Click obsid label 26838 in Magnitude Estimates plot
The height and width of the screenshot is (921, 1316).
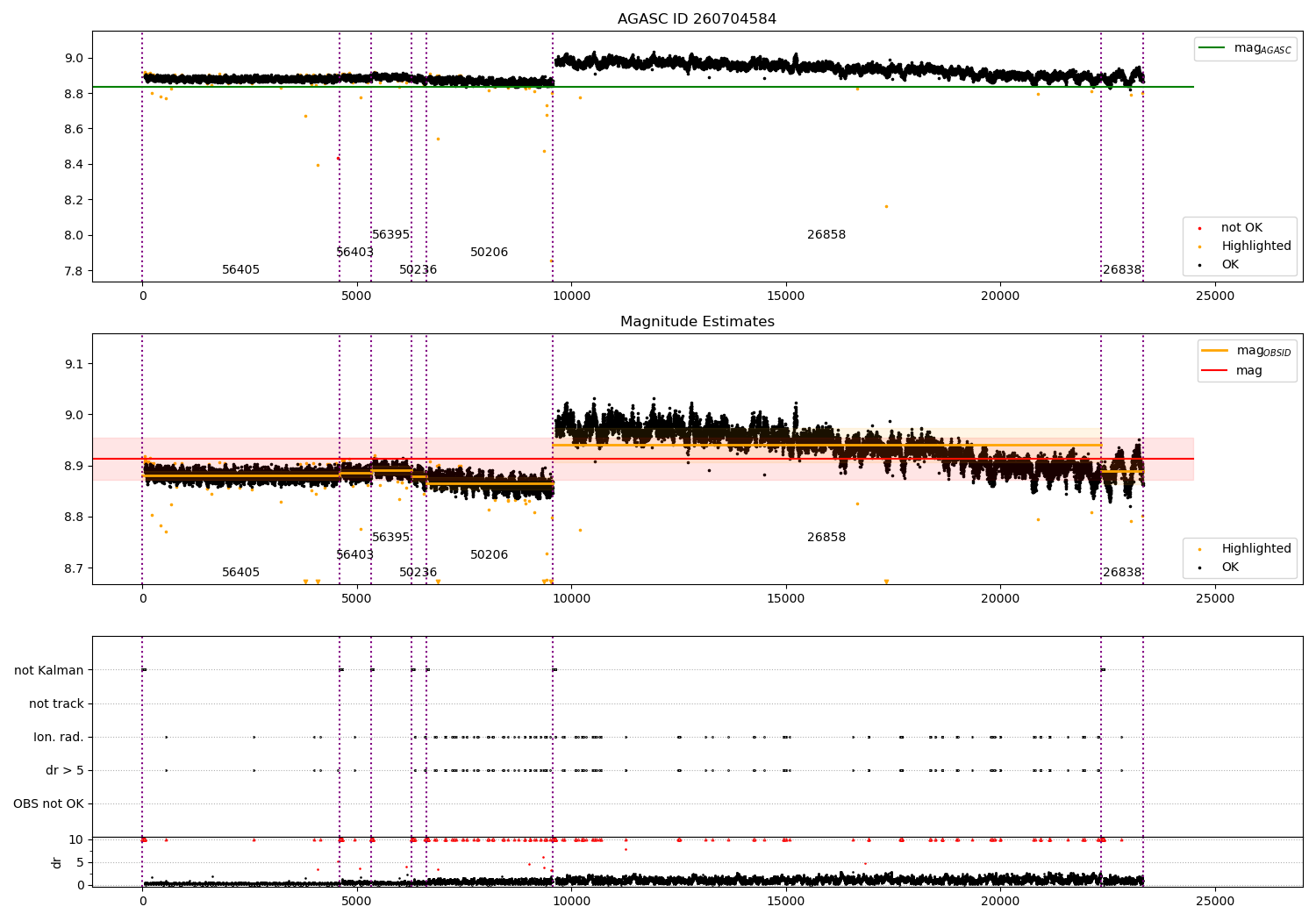[1122, 573]
